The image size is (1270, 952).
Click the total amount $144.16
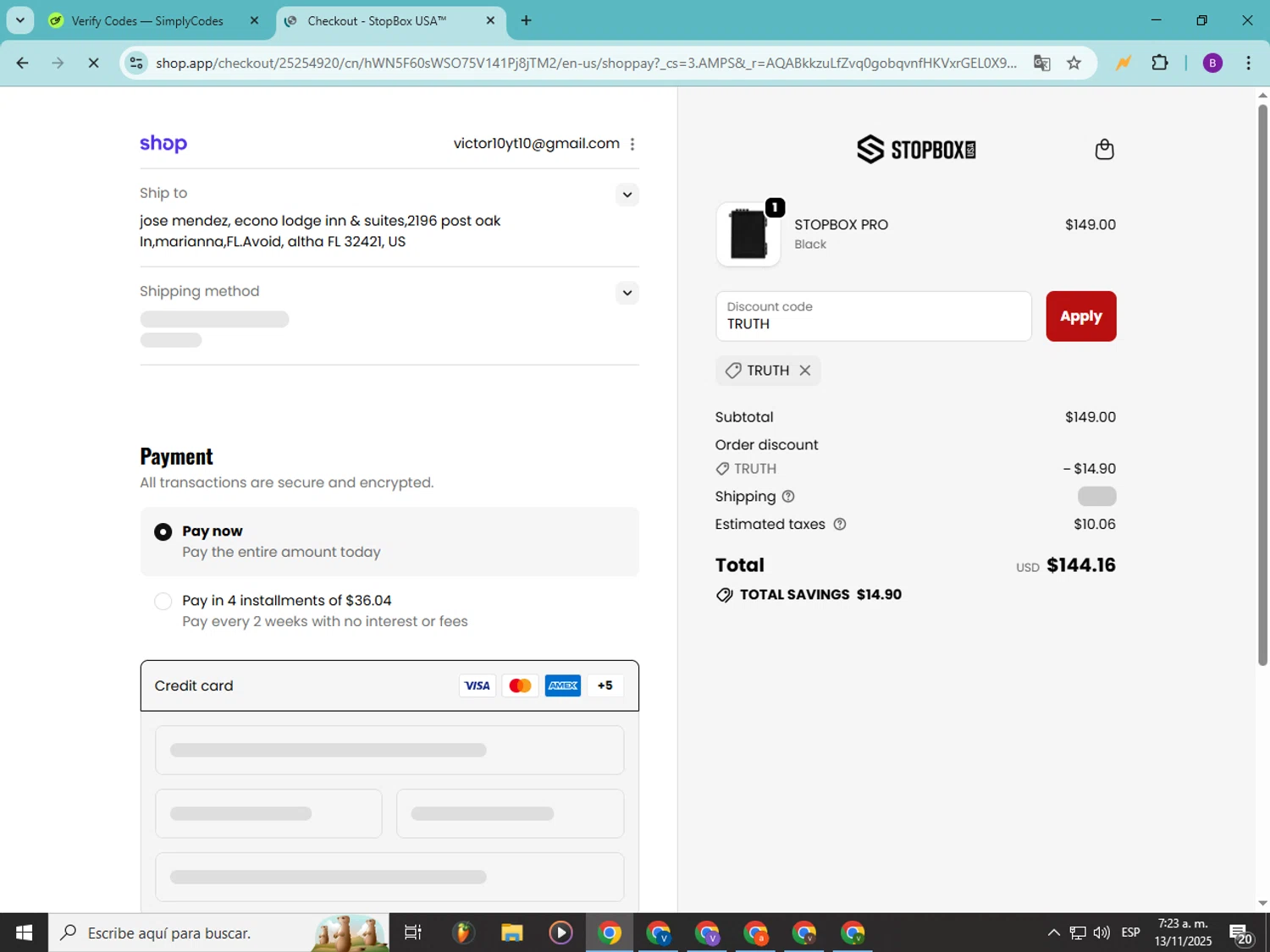pos(1081,565)
